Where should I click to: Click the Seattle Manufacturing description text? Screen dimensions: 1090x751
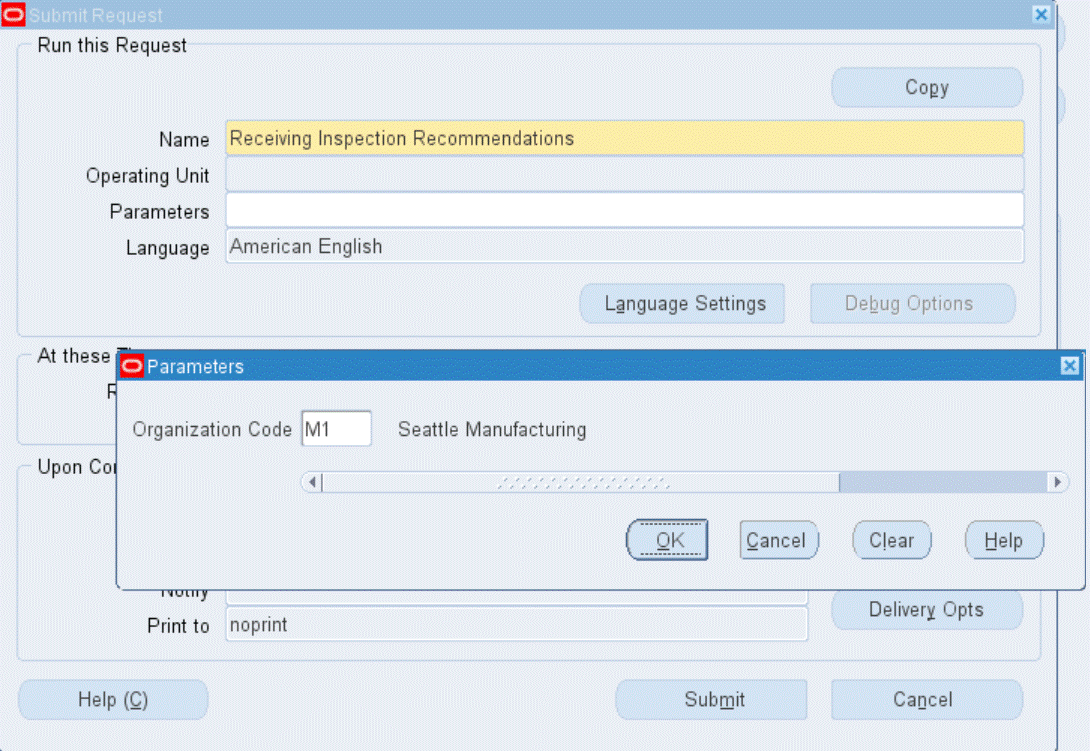click(x=491, y=430)
